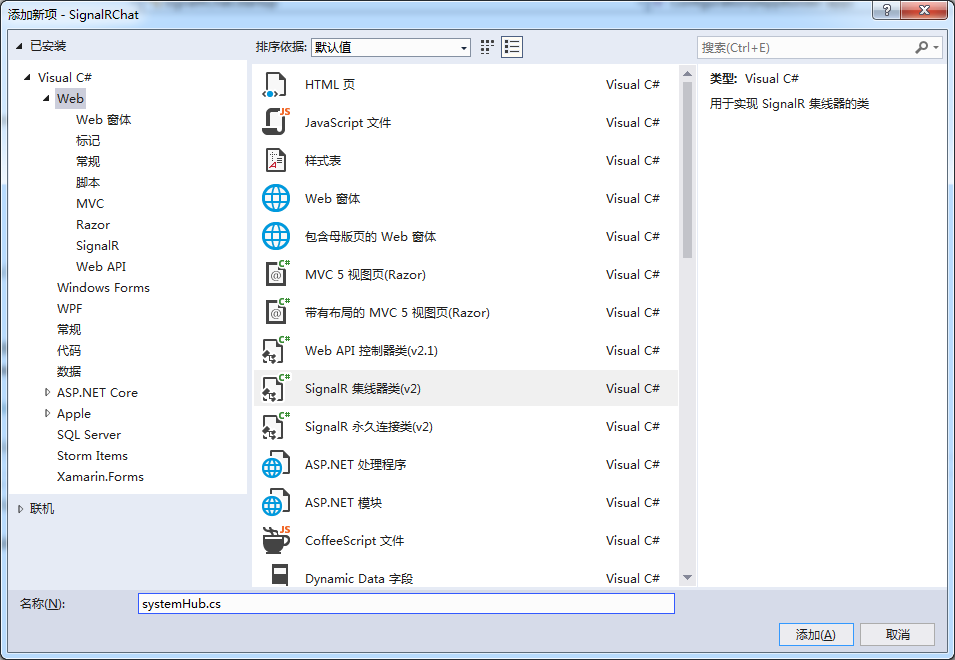The width and height of the screenshot is (955, 660).
Task: Click the "ASP.NET 处理程序" label
Action: click(x=355, y=465)
